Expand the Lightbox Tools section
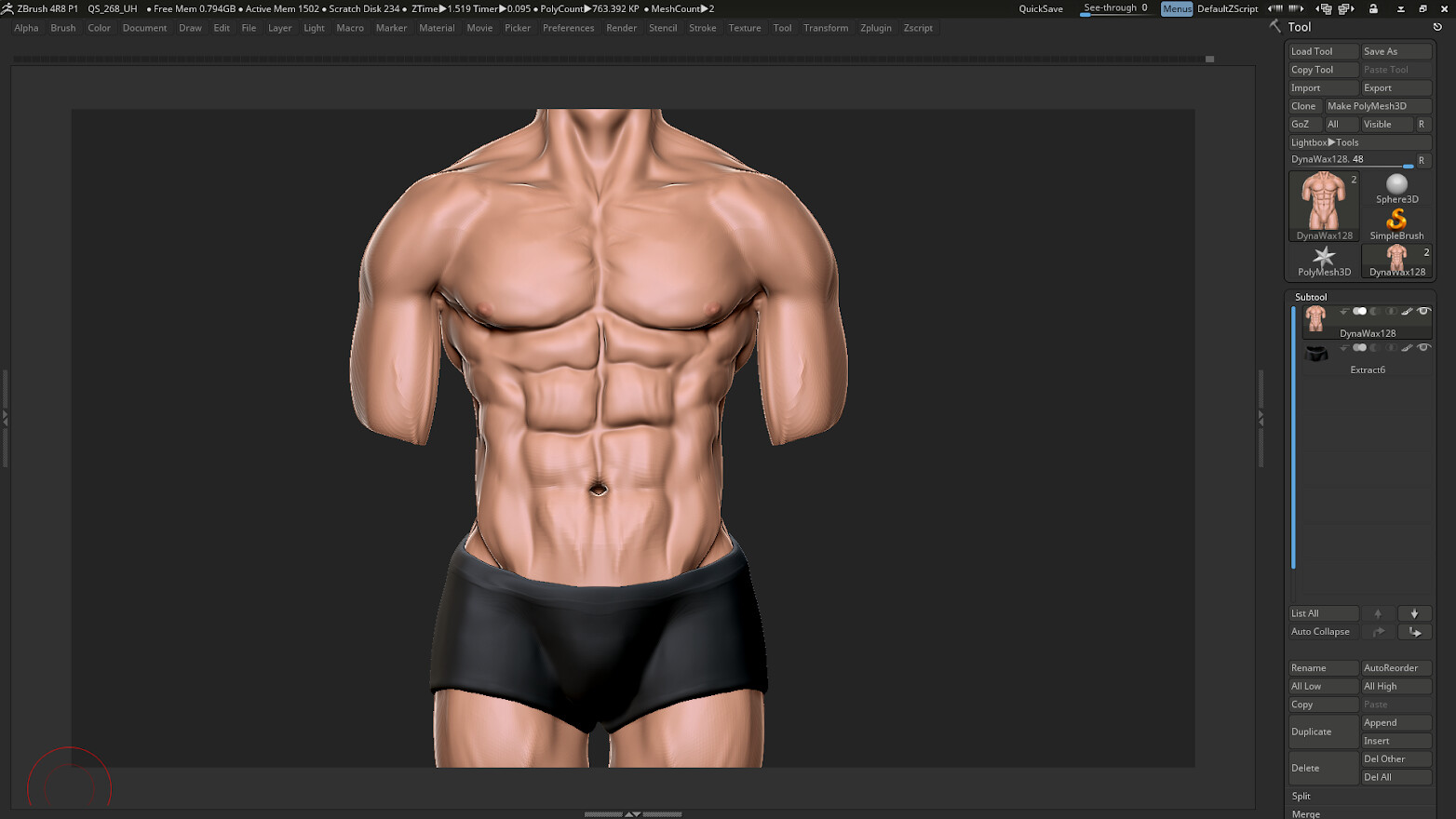This screenshot has height=819, width=1456. tap(1324, 141)
